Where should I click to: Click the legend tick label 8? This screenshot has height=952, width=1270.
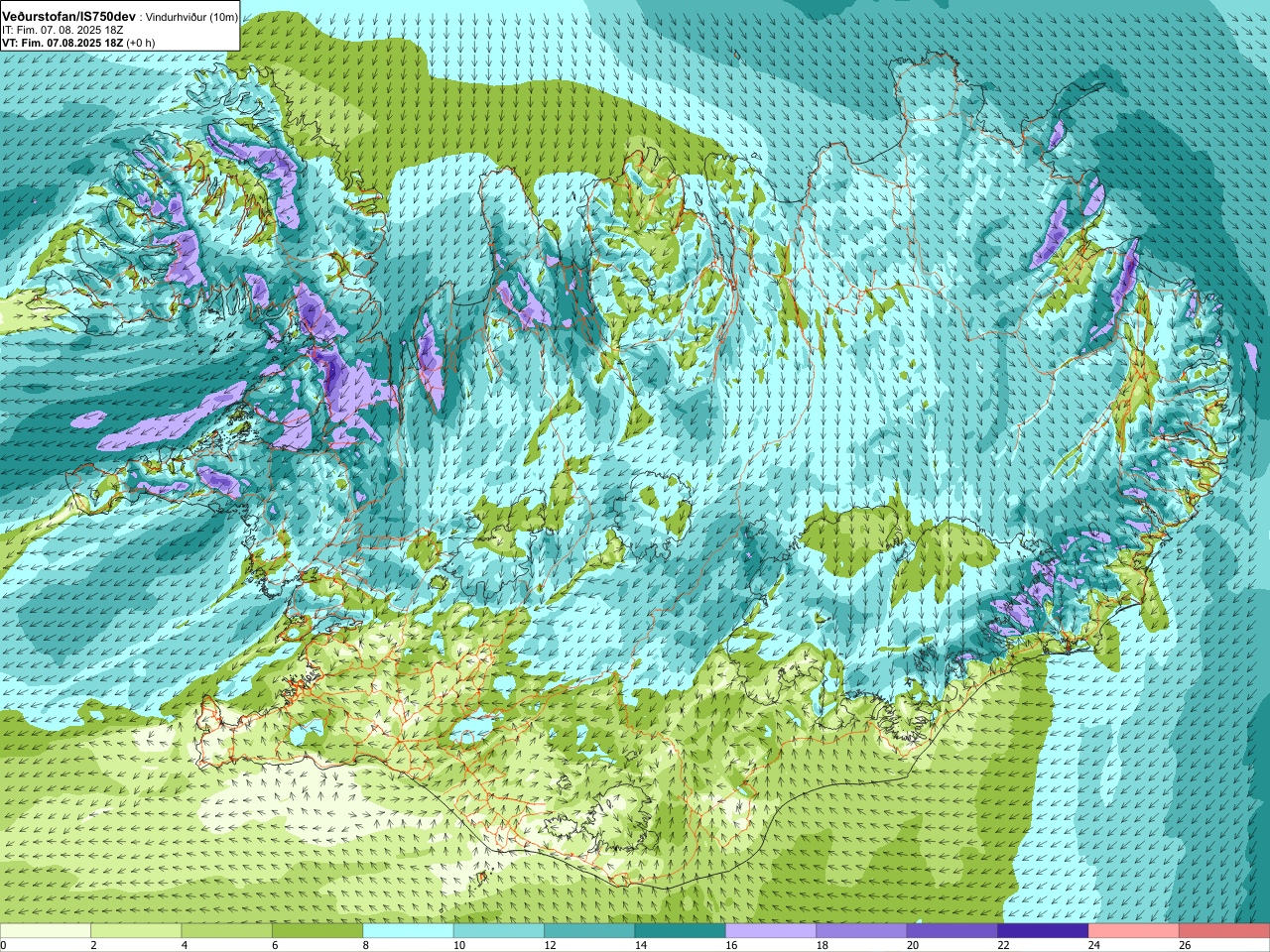click(366, 945)
